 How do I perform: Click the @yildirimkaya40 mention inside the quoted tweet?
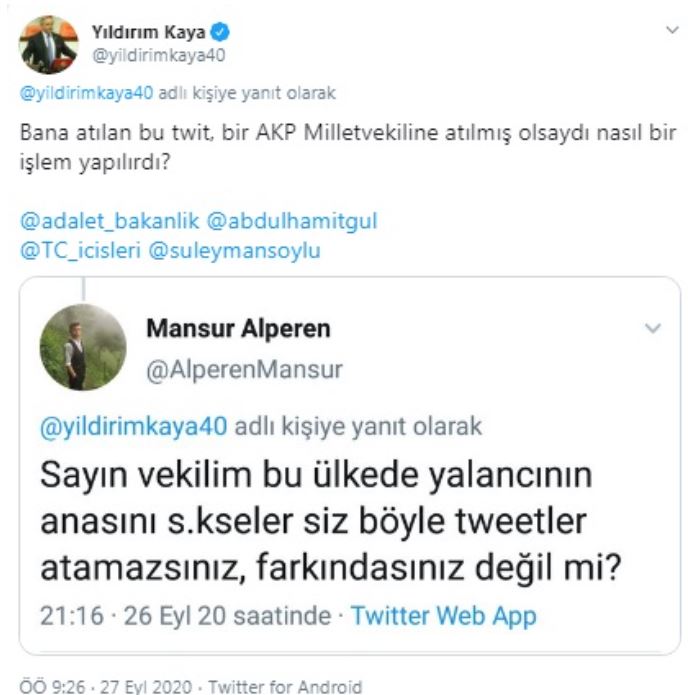point(133,426)
